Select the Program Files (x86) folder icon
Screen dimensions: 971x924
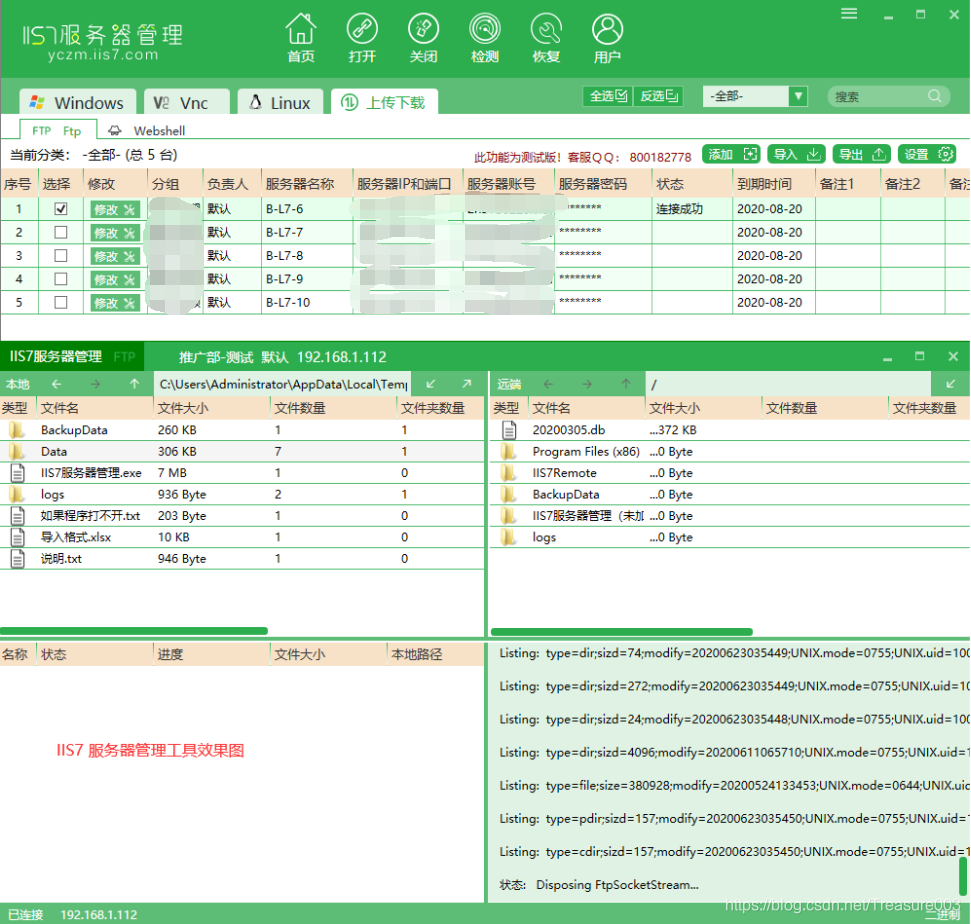click(x=508, y=451)
